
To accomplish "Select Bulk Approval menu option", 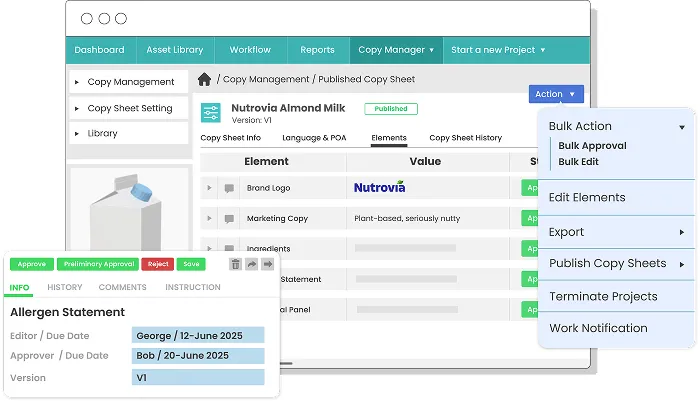I will pyautogui.click(x=592, y=146).
